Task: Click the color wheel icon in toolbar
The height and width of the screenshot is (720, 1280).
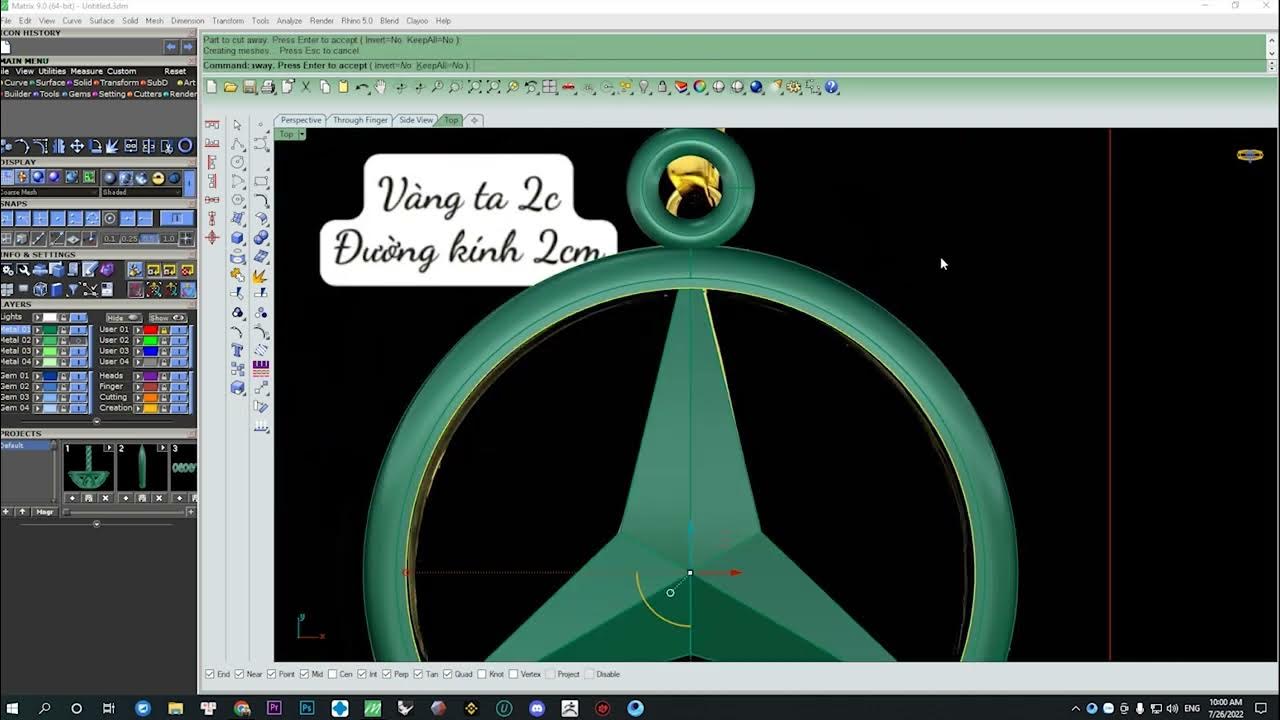Action: click(x=700, y=87)
